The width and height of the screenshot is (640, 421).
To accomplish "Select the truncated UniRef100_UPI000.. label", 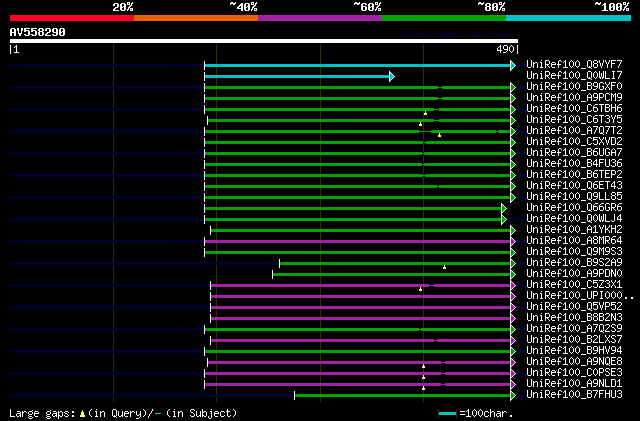I will pyautogui.click(x=580, y=296).
